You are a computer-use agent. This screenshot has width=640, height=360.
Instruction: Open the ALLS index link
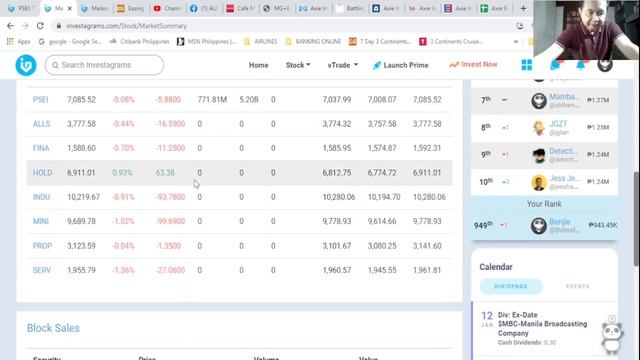pos(42,124)
